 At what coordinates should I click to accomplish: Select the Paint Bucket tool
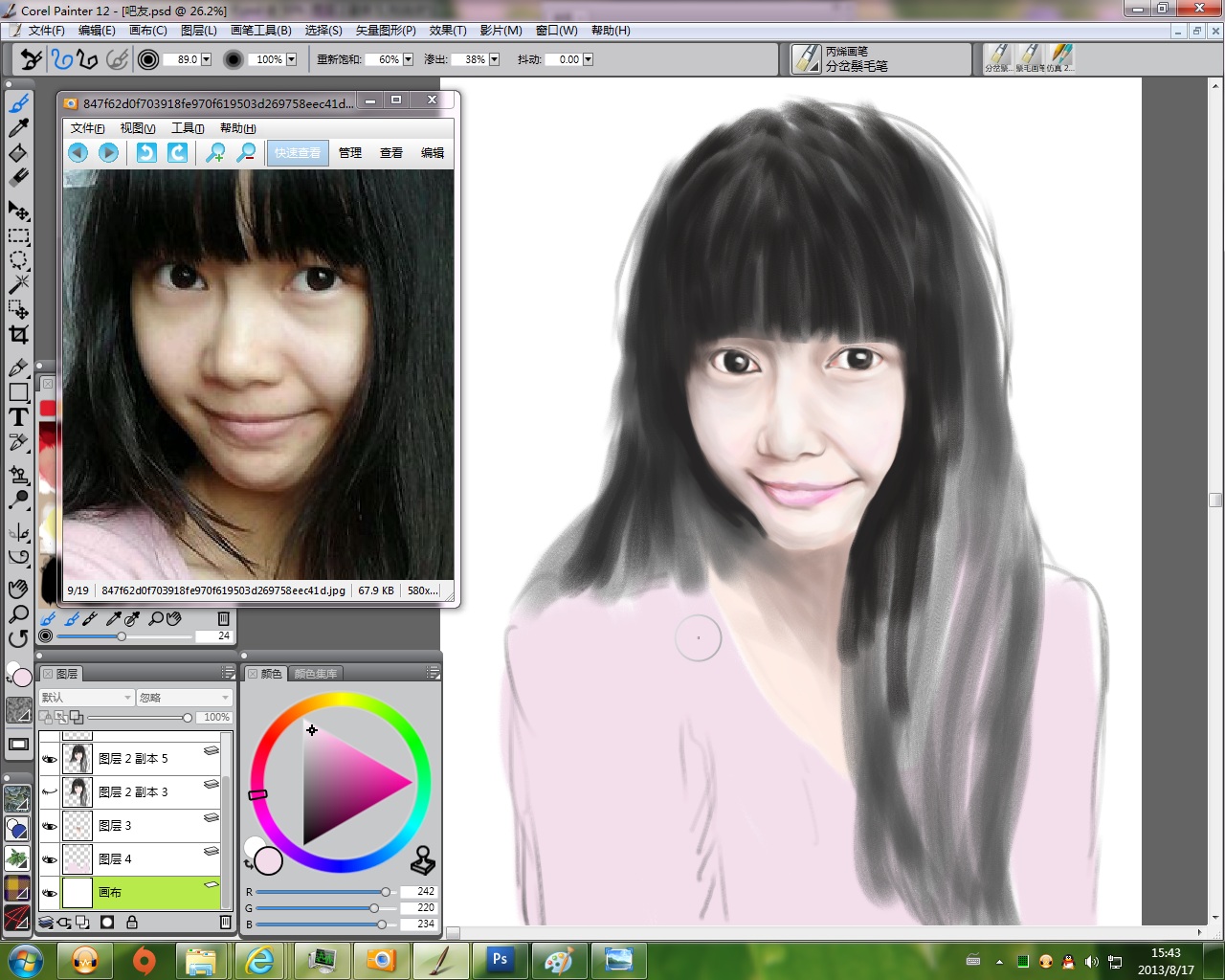(x=18, y=153)
